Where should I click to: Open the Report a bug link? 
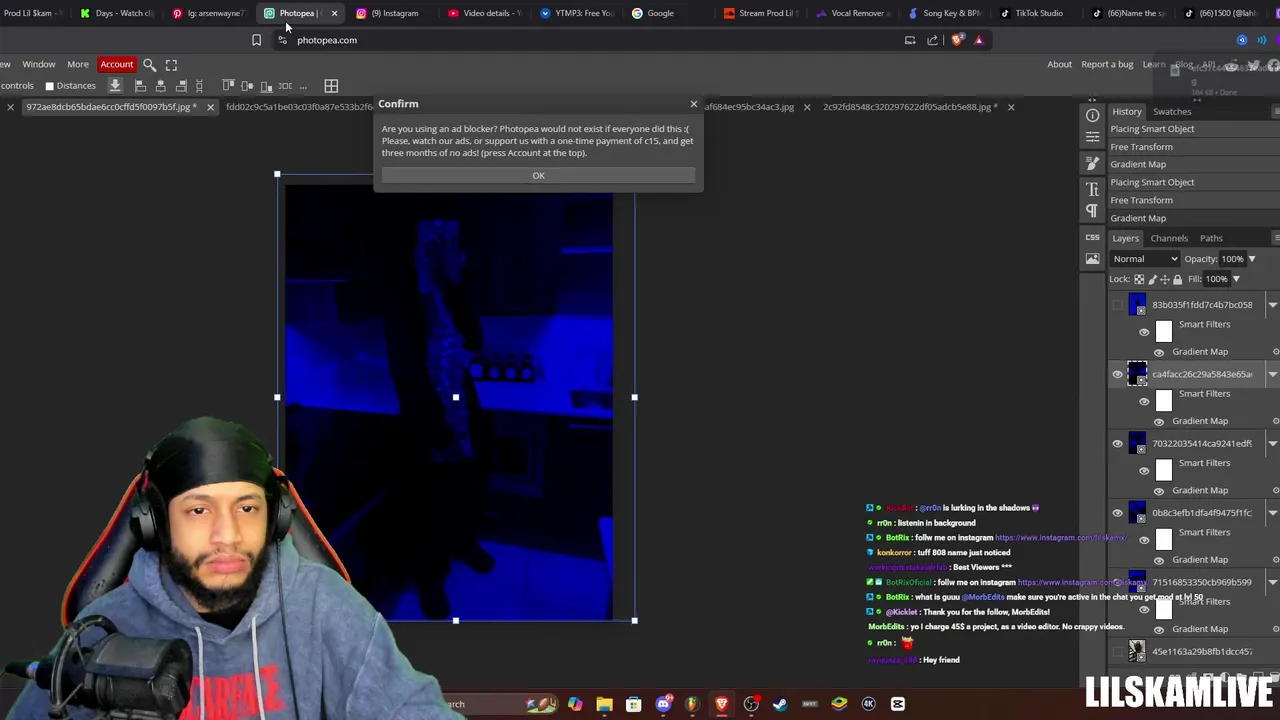point(1107,65)
